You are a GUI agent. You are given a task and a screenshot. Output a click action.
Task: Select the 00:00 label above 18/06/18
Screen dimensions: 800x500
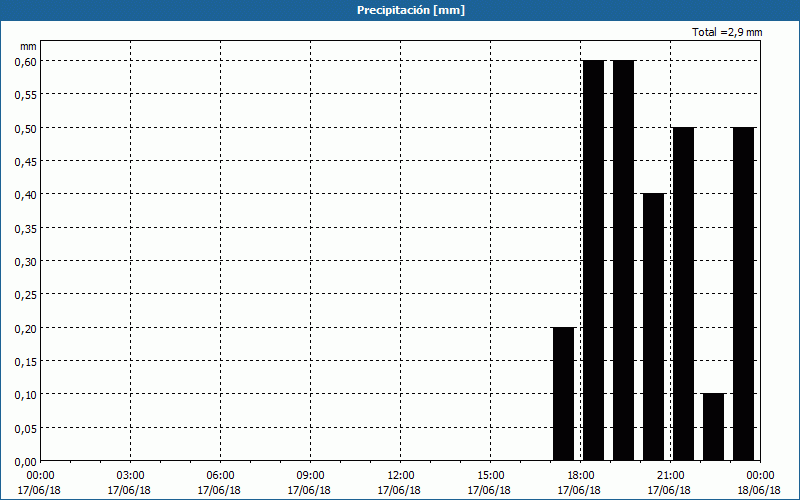coord(760,476)
